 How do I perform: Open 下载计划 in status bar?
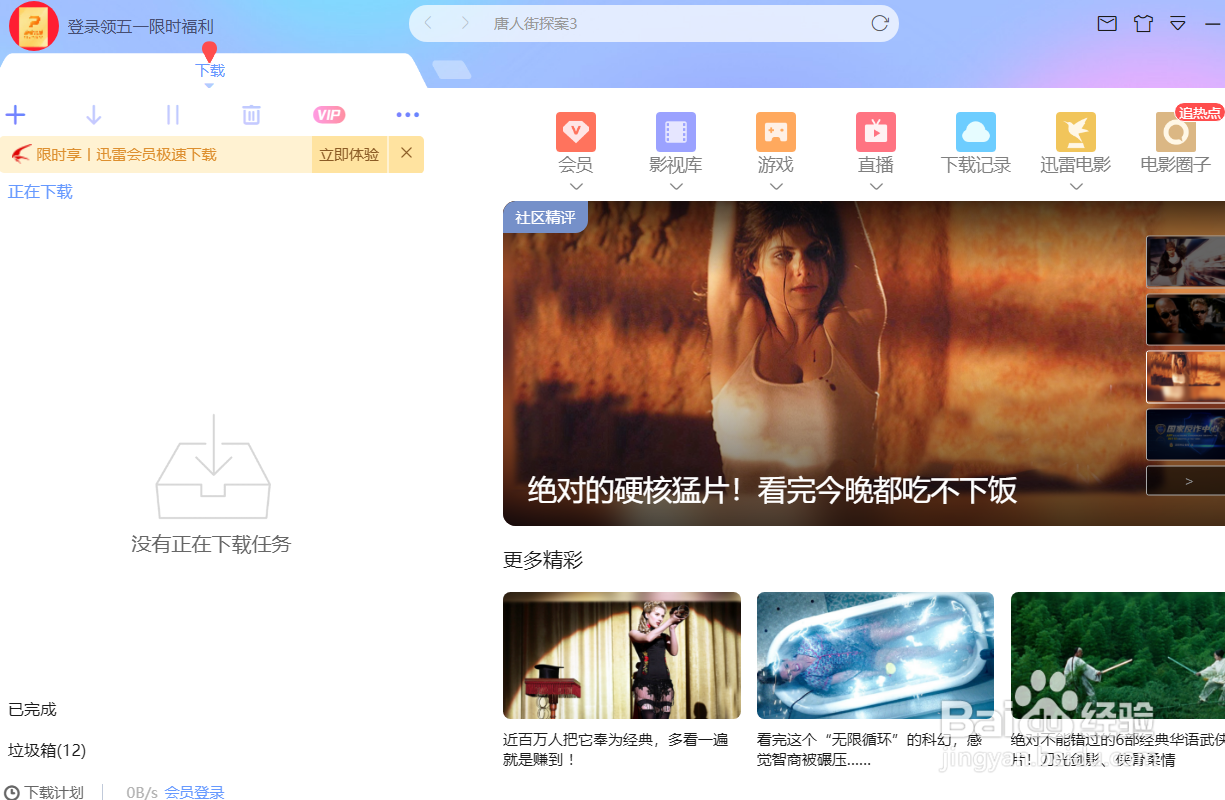coord(45,792)
